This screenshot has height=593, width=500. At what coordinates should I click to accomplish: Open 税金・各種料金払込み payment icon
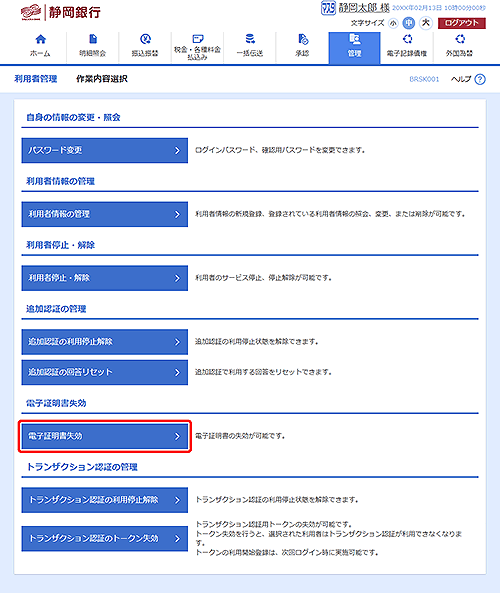(197, 39)
